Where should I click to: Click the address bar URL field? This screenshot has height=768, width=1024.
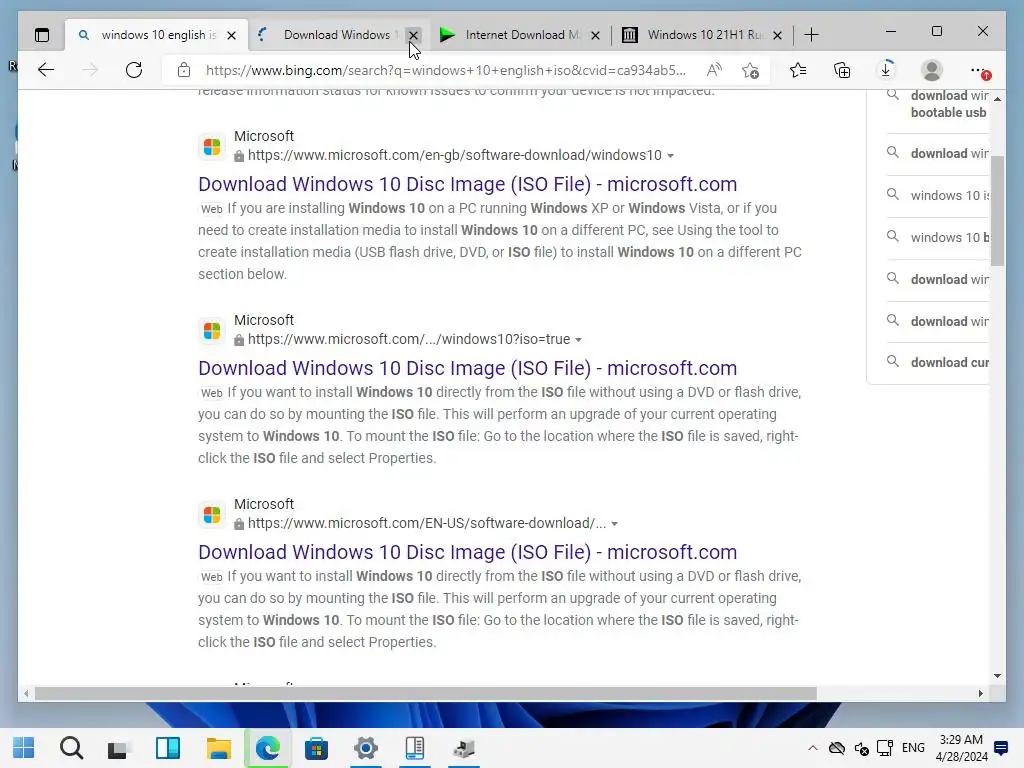[x=445, y=70]
